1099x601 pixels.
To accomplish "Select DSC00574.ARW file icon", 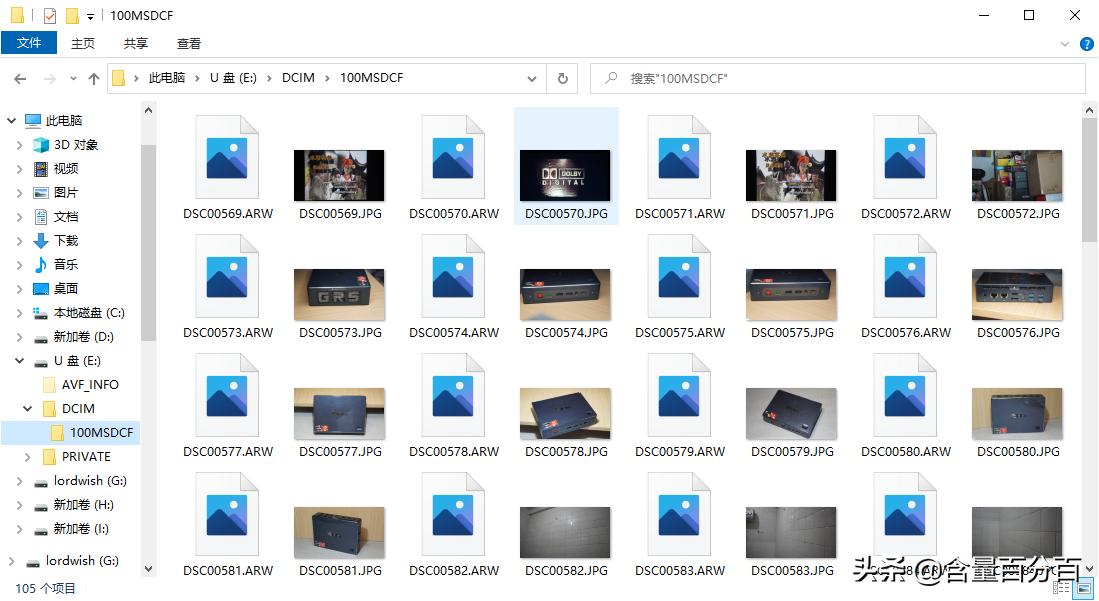I will point(453,277).
